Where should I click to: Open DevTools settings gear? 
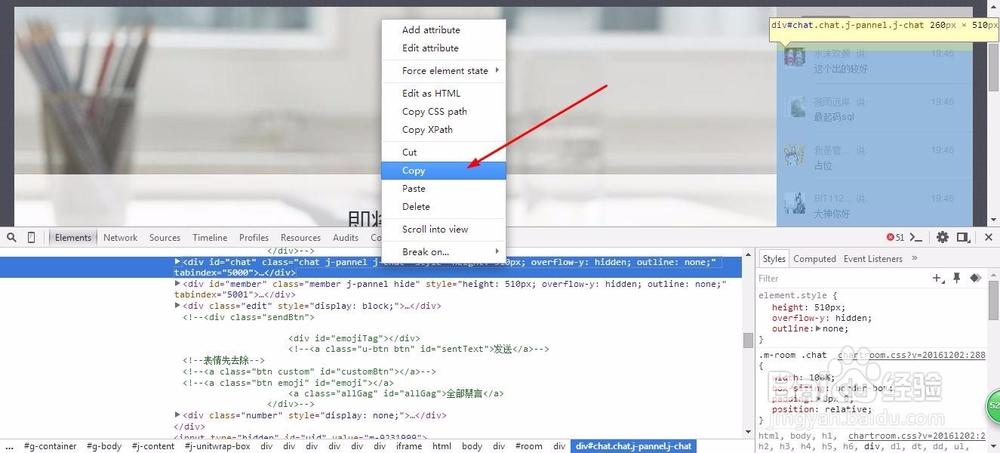pos(943,237)
